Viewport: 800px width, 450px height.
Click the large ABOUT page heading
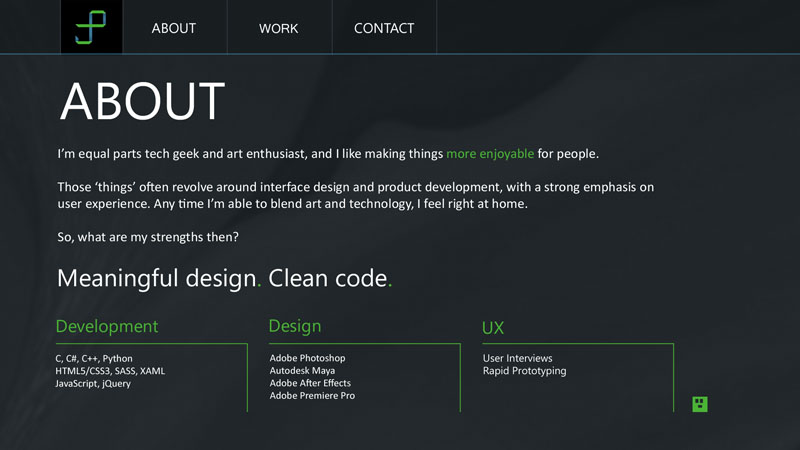tap(142, 101)
